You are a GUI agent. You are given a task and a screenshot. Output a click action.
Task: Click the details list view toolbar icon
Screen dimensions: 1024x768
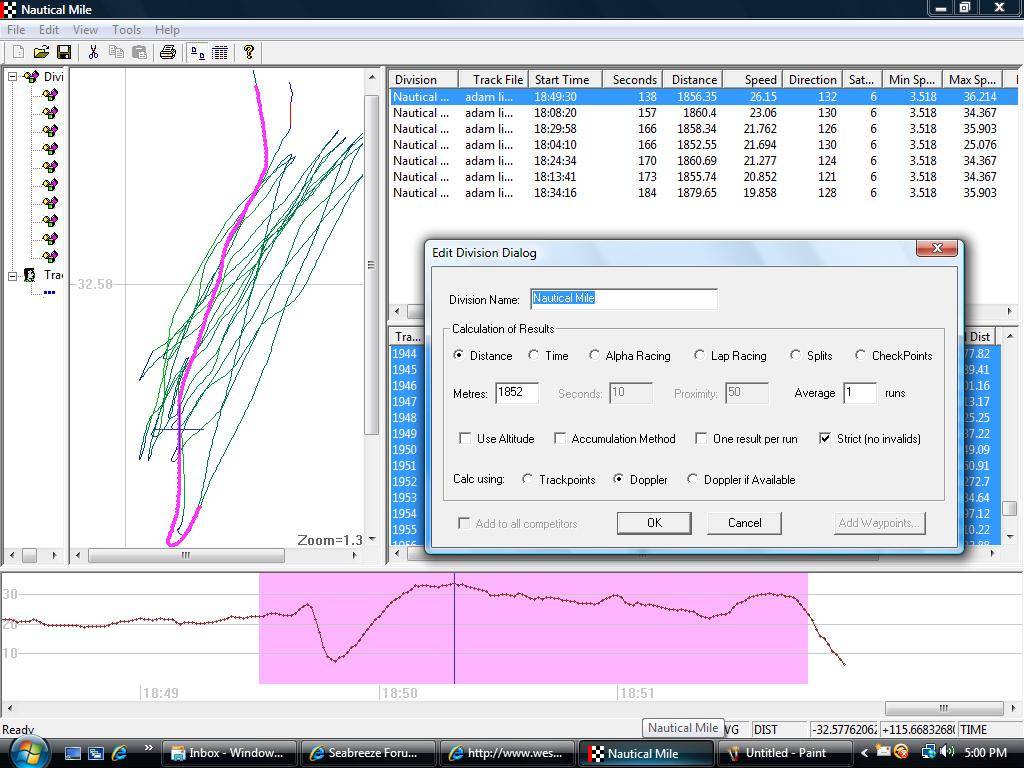(220, 52)
